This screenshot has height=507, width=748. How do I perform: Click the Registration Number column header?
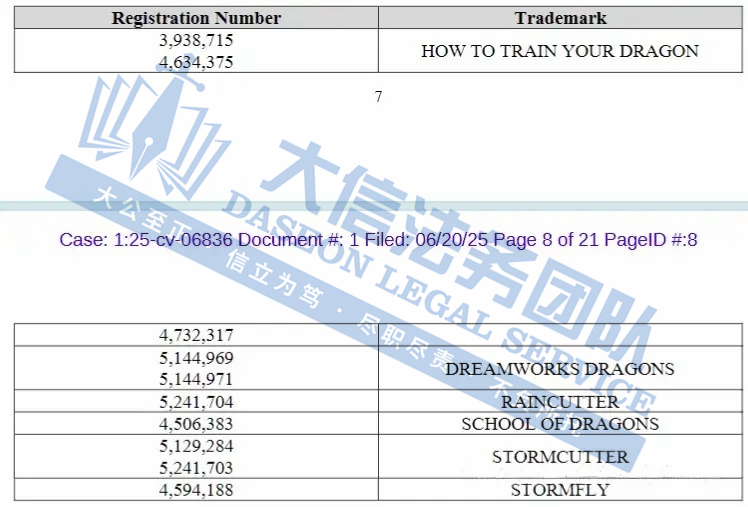pos(196,18)
